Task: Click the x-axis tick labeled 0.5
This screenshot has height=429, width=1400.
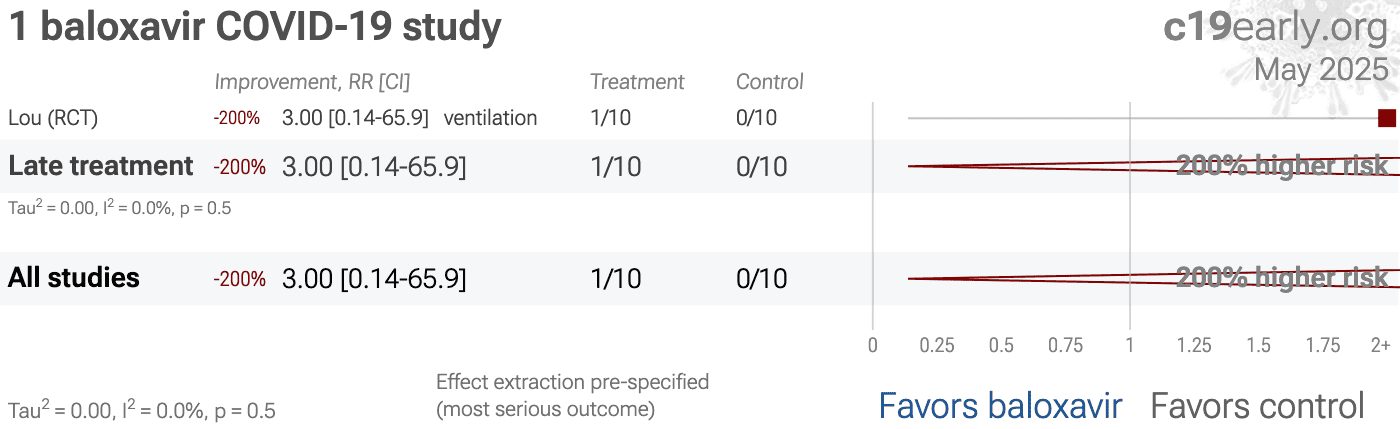Action: pyautogui.click(x=1001, y=346)
